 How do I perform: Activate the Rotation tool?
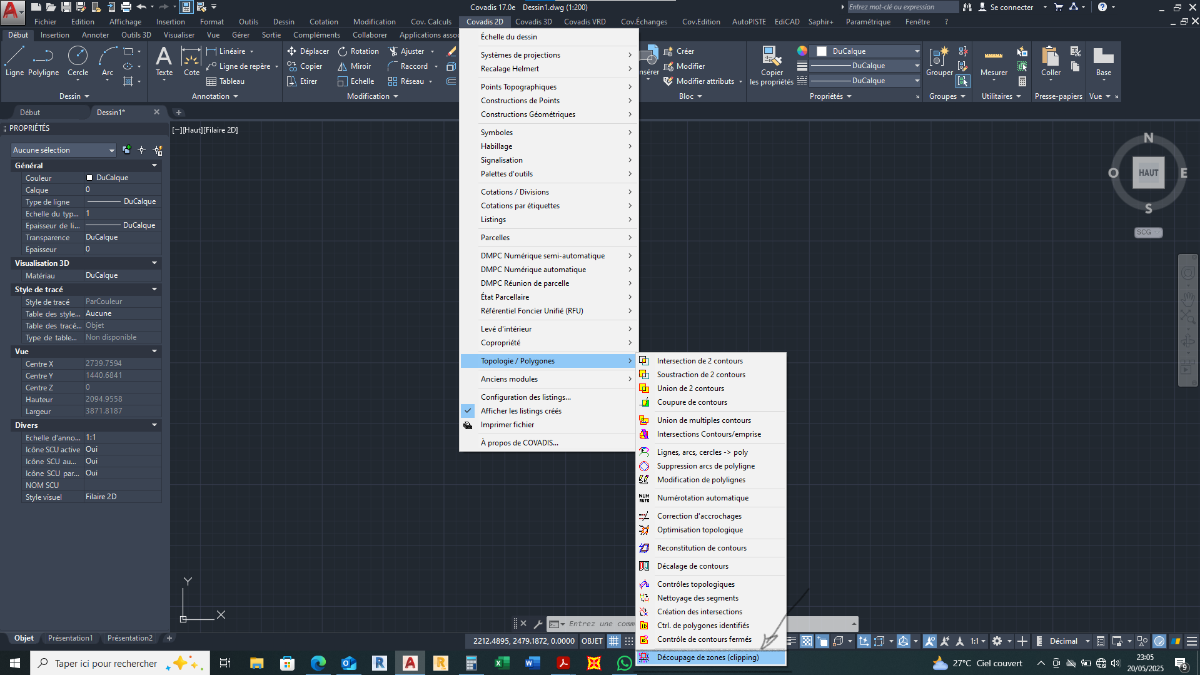358,51
